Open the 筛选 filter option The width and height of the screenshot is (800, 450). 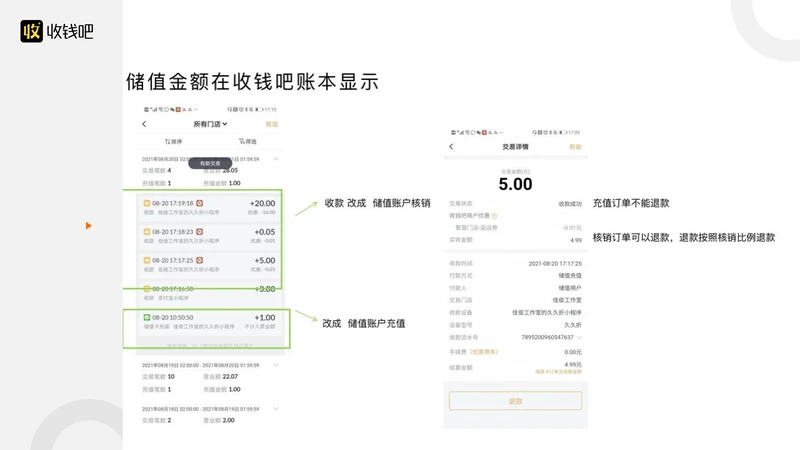click(x=248, y=141)
